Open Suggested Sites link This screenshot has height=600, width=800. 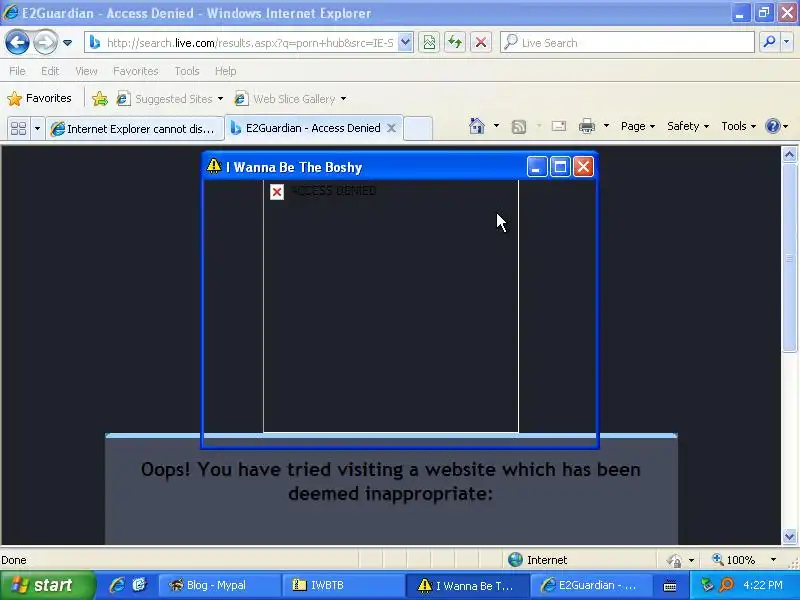click(x=164, y=98)
